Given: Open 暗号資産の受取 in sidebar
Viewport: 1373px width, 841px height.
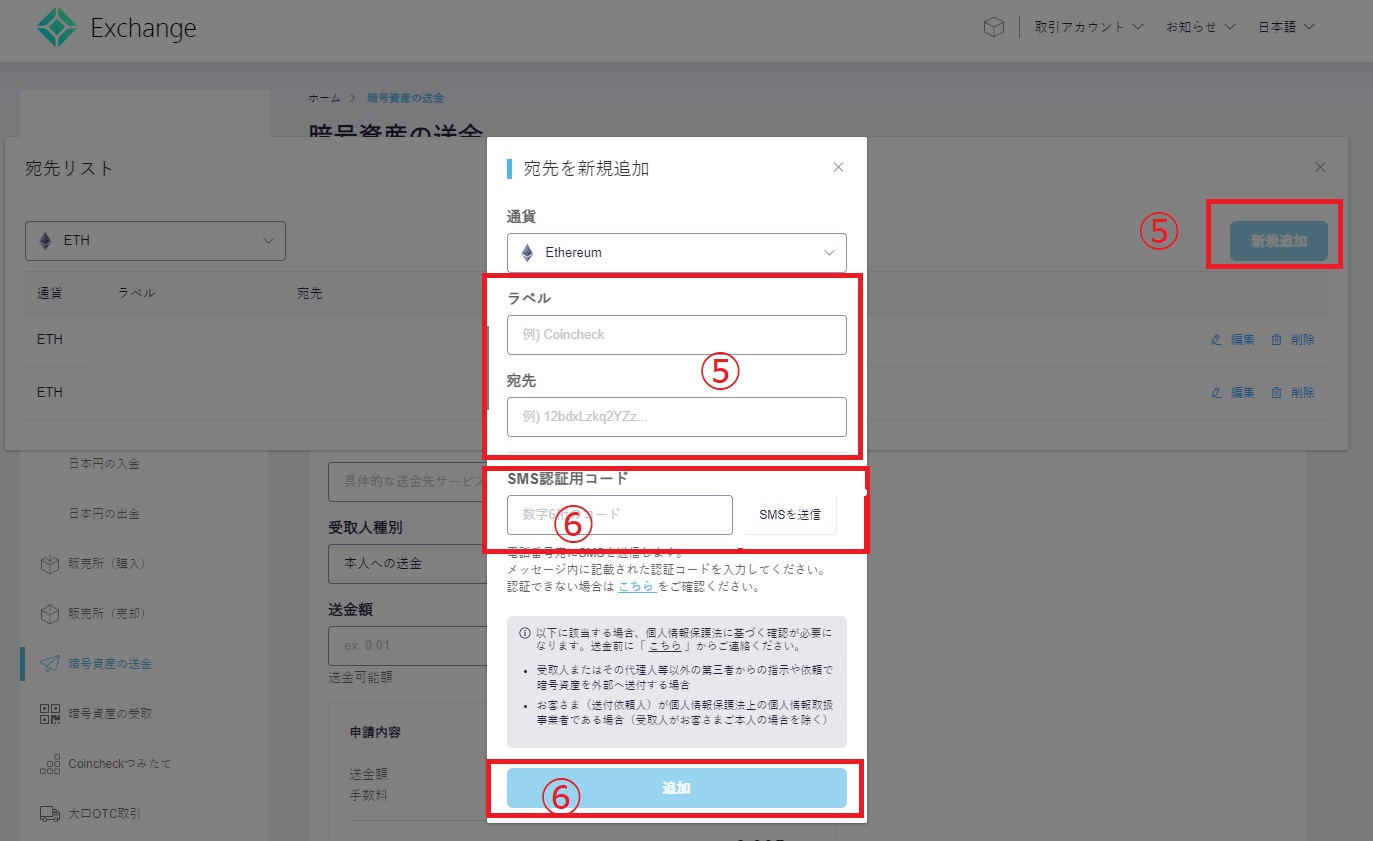Looking at the screenshot, I should tap(110, 713).
